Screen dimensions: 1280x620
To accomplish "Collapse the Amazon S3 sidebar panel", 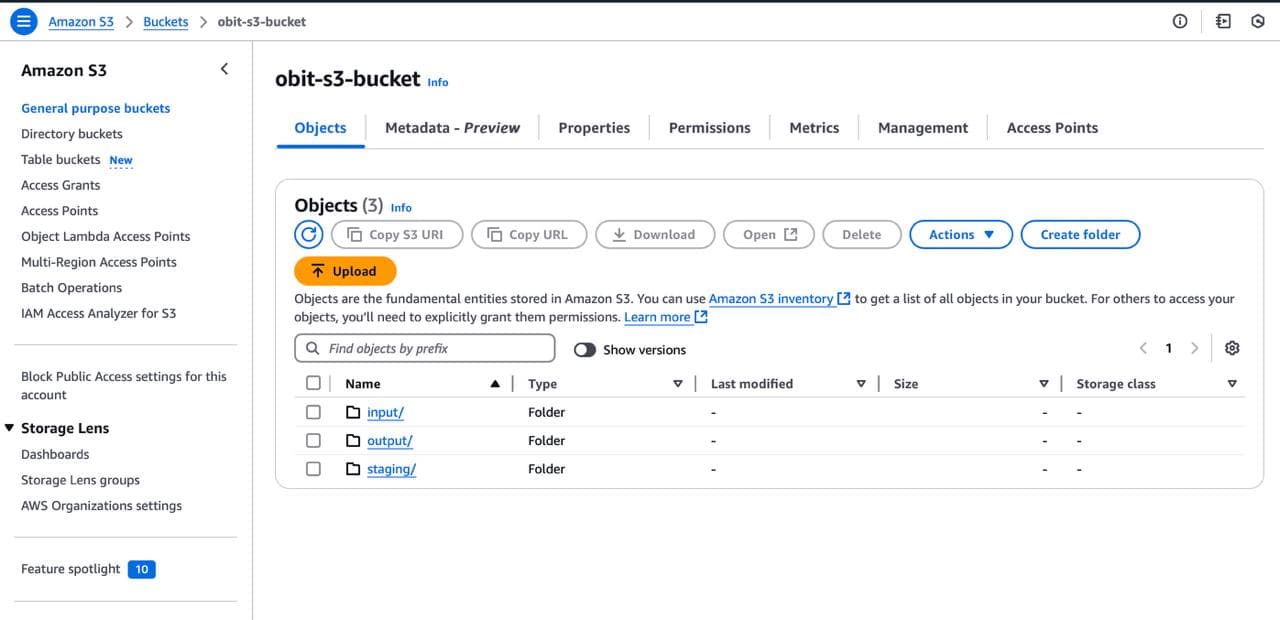I will (x=224, y=69).
